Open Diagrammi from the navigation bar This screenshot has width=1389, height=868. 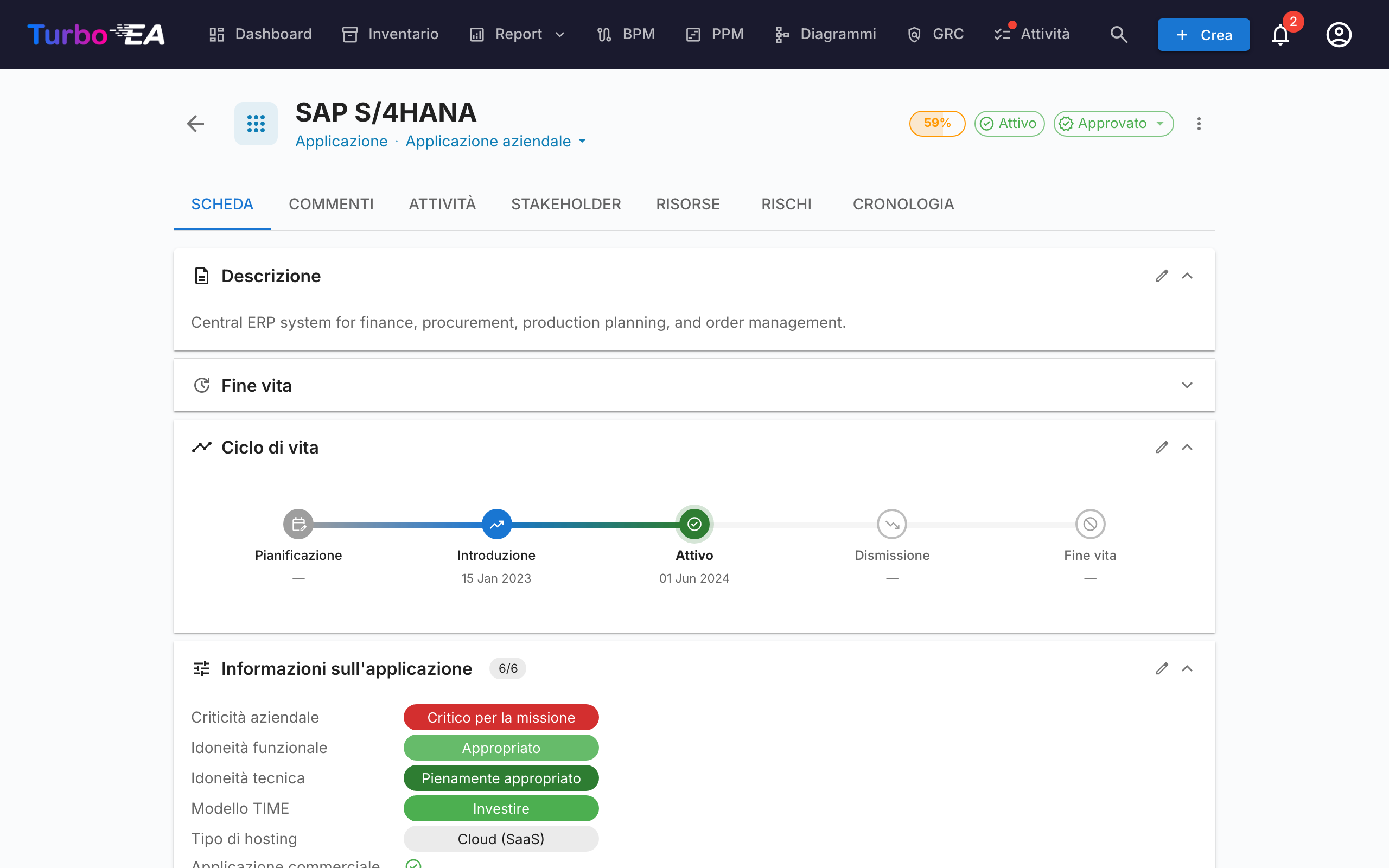tap(825, 34)
